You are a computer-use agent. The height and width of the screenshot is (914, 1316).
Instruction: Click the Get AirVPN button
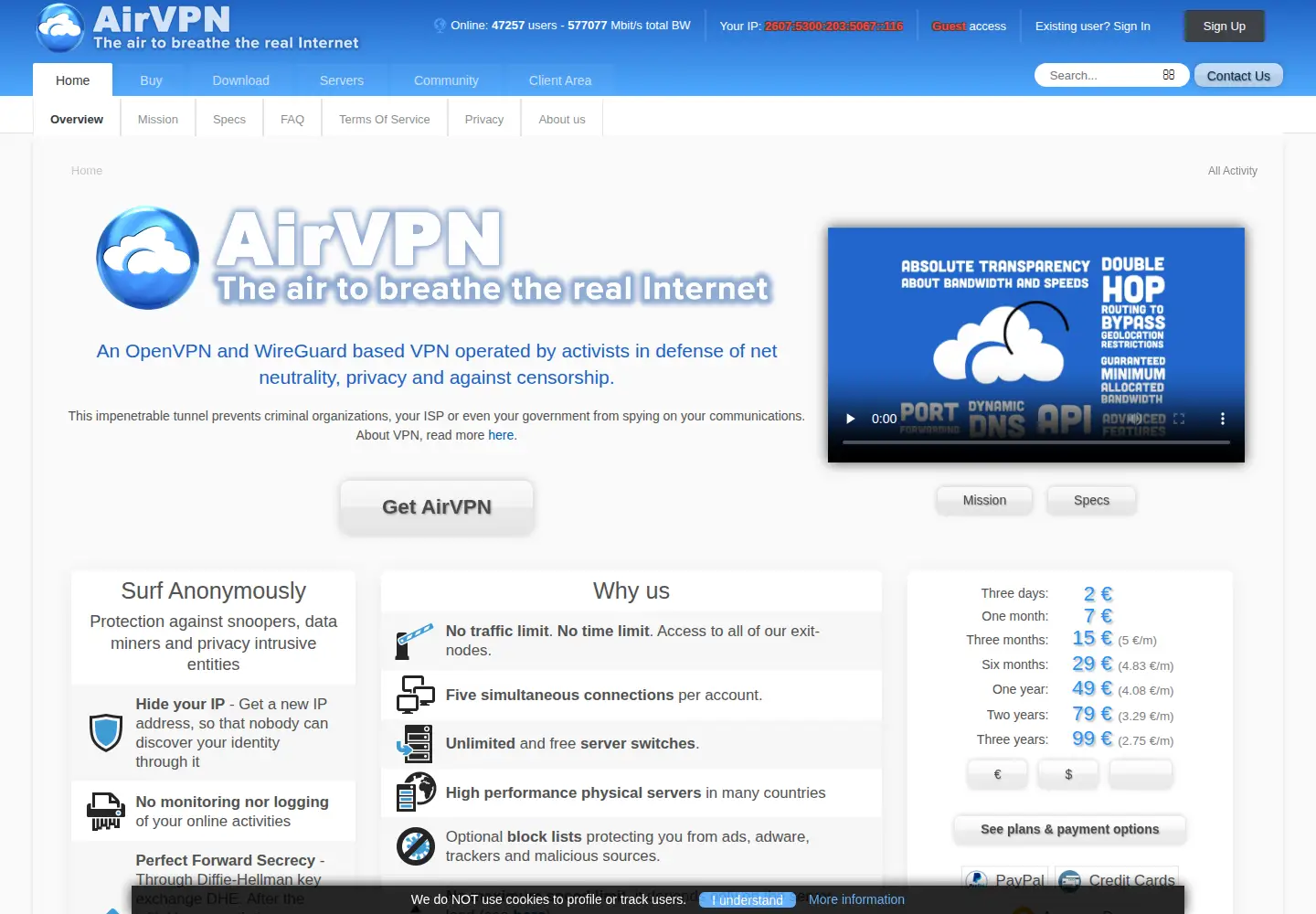[437, 506]
